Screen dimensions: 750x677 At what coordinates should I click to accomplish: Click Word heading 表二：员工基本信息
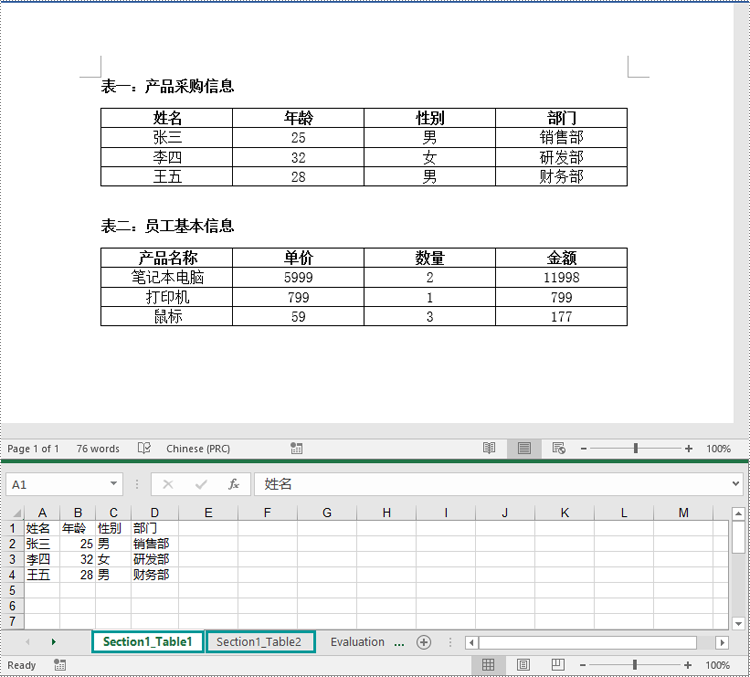[167, 226]
